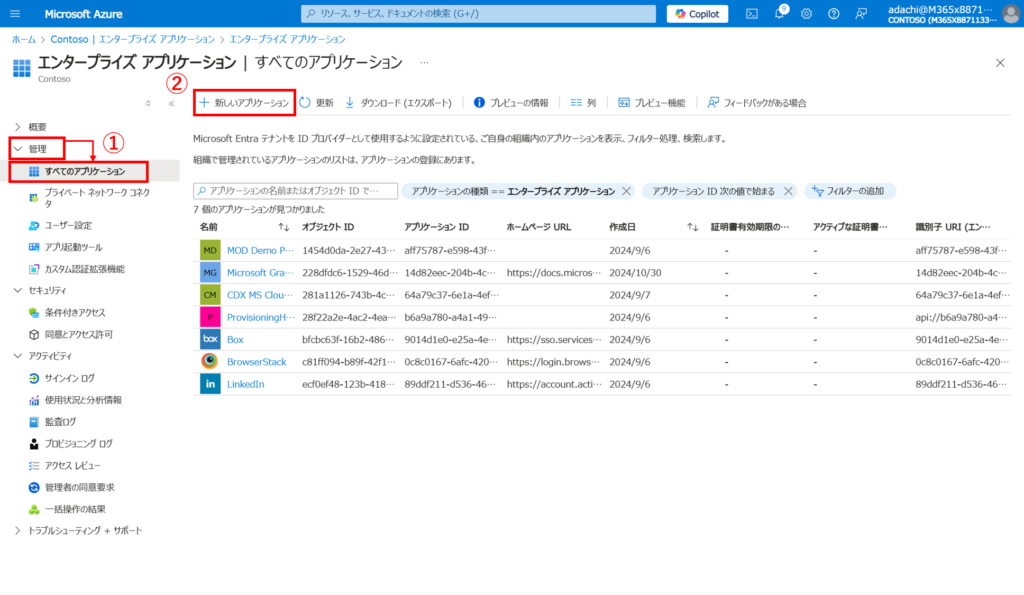Screen dimensions: 1024x595
Task: Open the account avatar menu
Action: pos(1011,14)
